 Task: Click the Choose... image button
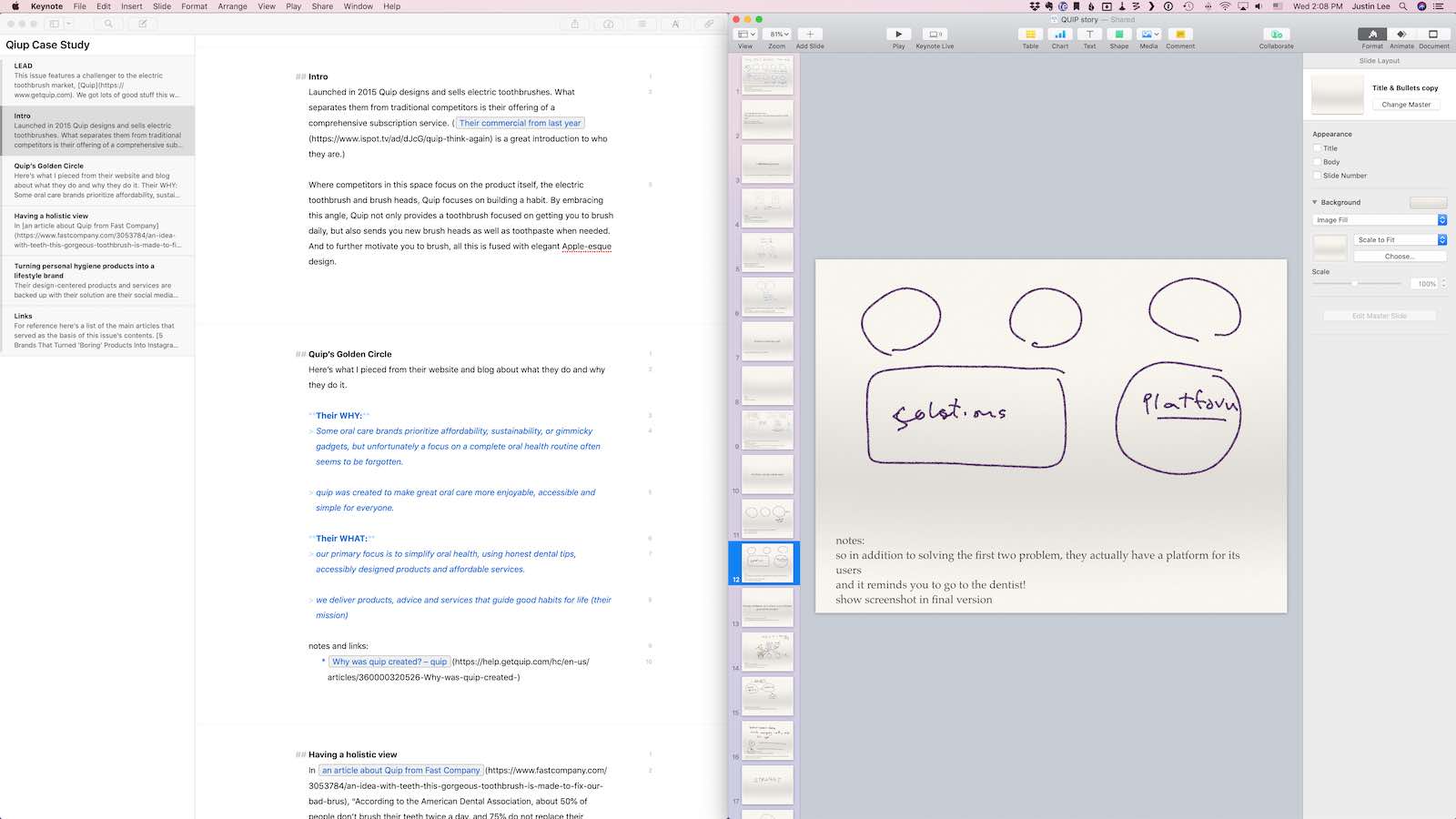1400,257
